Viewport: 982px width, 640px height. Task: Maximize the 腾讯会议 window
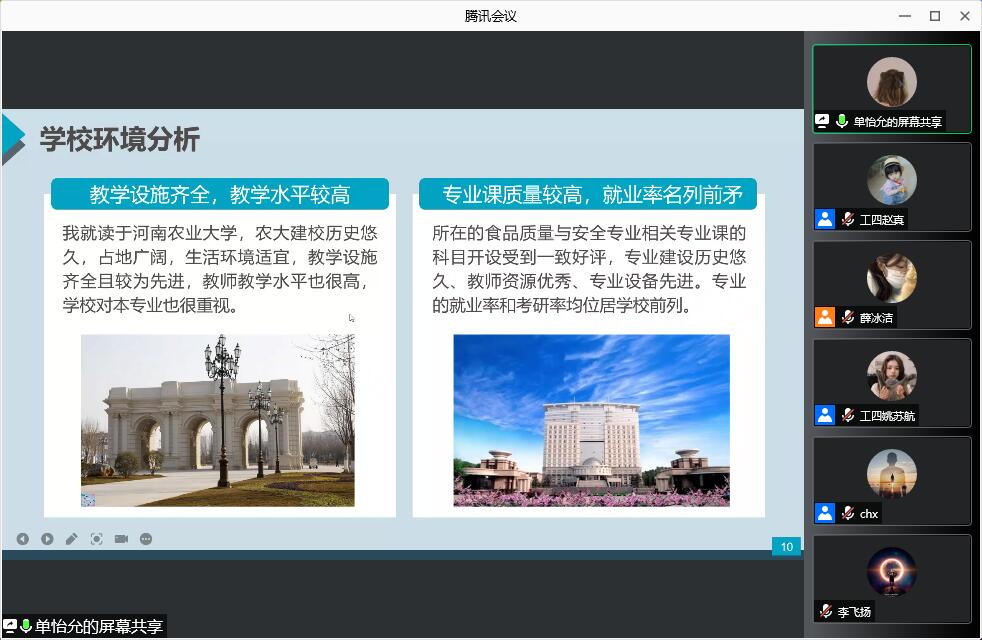pos(935,16)
